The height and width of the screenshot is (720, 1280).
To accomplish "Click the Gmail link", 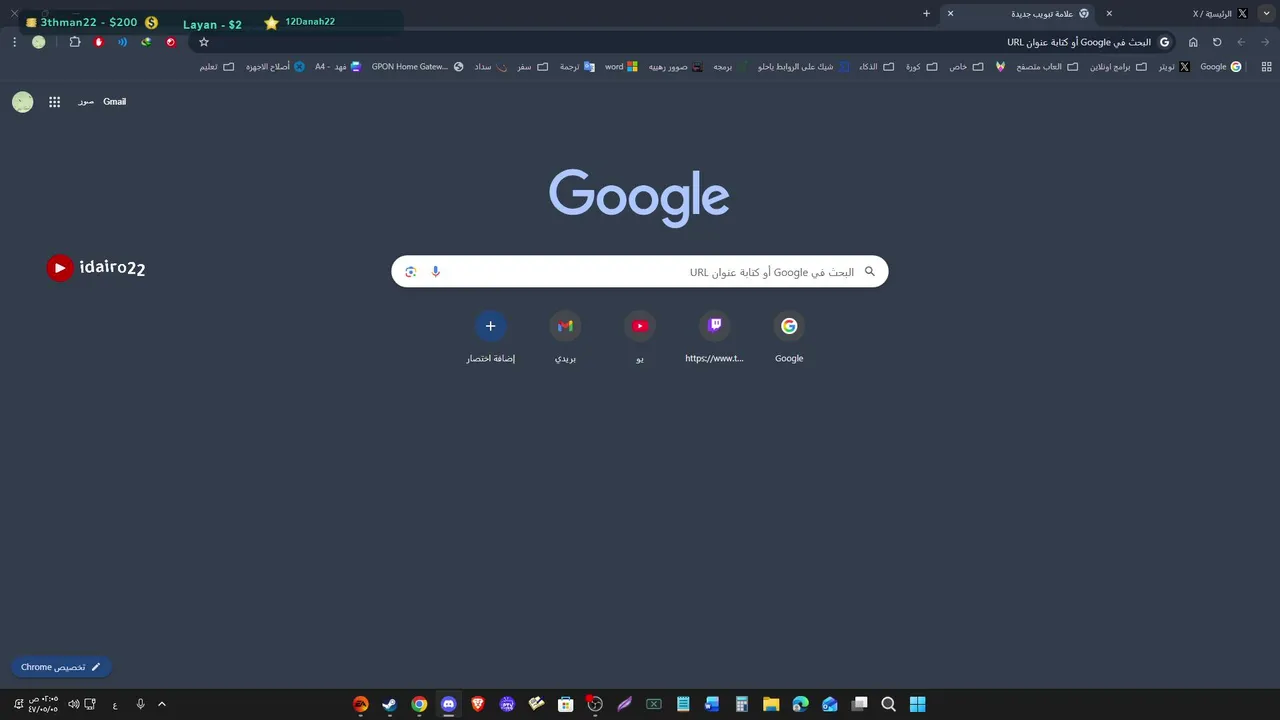I will click(114, 102).
